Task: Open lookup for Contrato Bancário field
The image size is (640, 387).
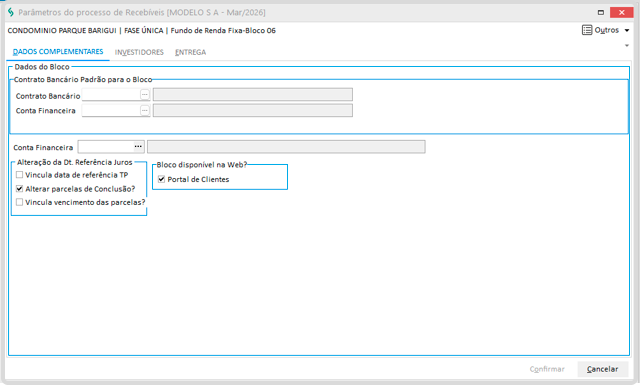Action: [x=144, y=95]
